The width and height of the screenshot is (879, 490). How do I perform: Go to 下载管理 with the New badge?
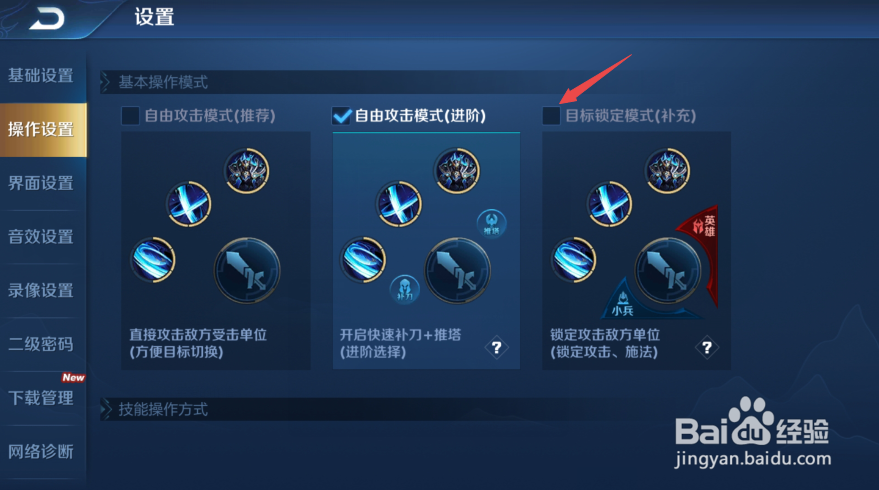(41, 398)
